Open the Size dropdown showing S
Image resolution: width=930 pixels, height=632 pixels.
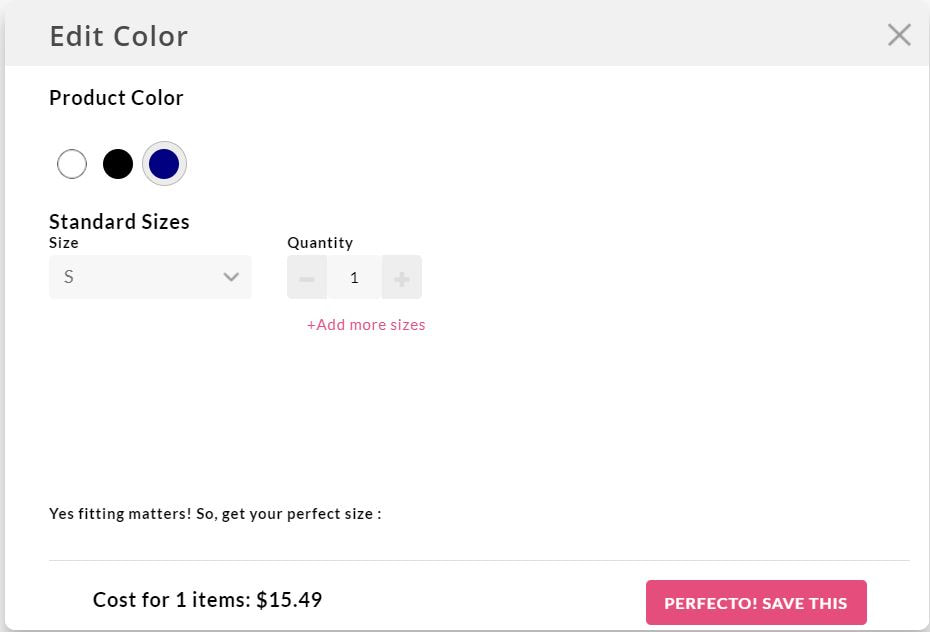pyautogui.click(x=150, y=277)
